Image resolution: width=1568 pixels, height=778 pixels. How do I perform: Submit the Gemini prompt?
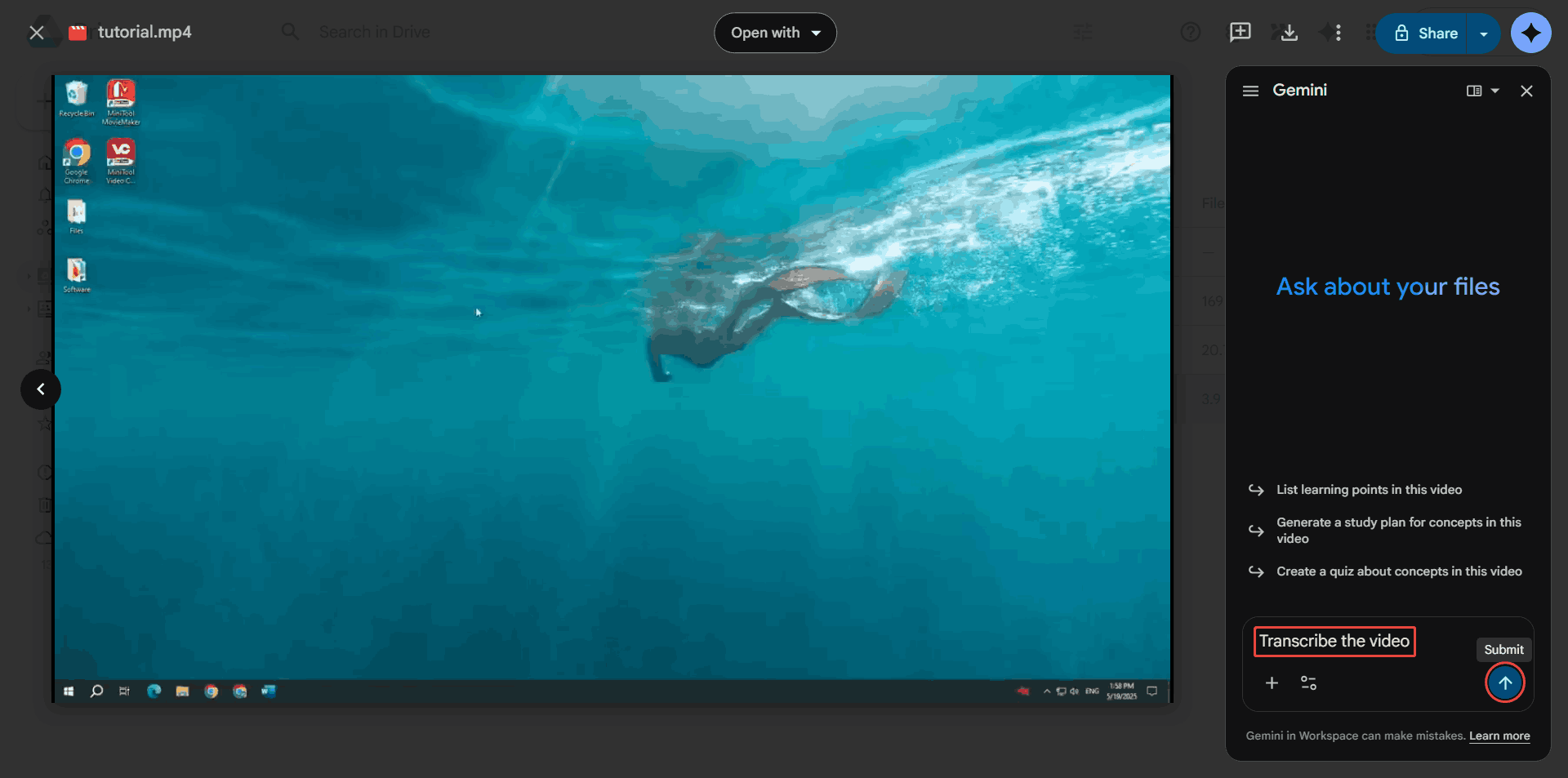point(1505,683)
